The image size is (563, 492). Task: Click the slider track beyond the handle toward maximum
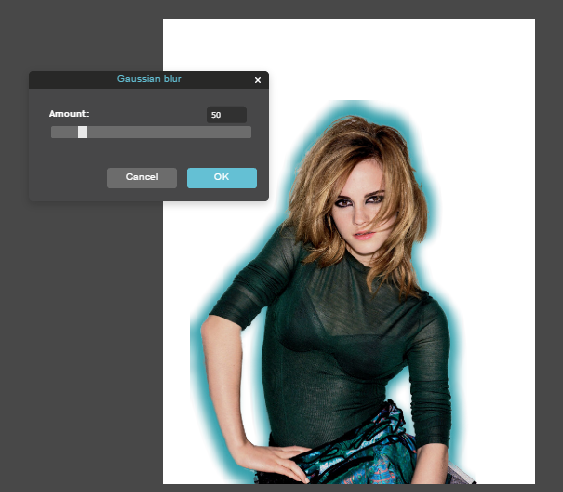pyautogui.click(x=169, y=132)
